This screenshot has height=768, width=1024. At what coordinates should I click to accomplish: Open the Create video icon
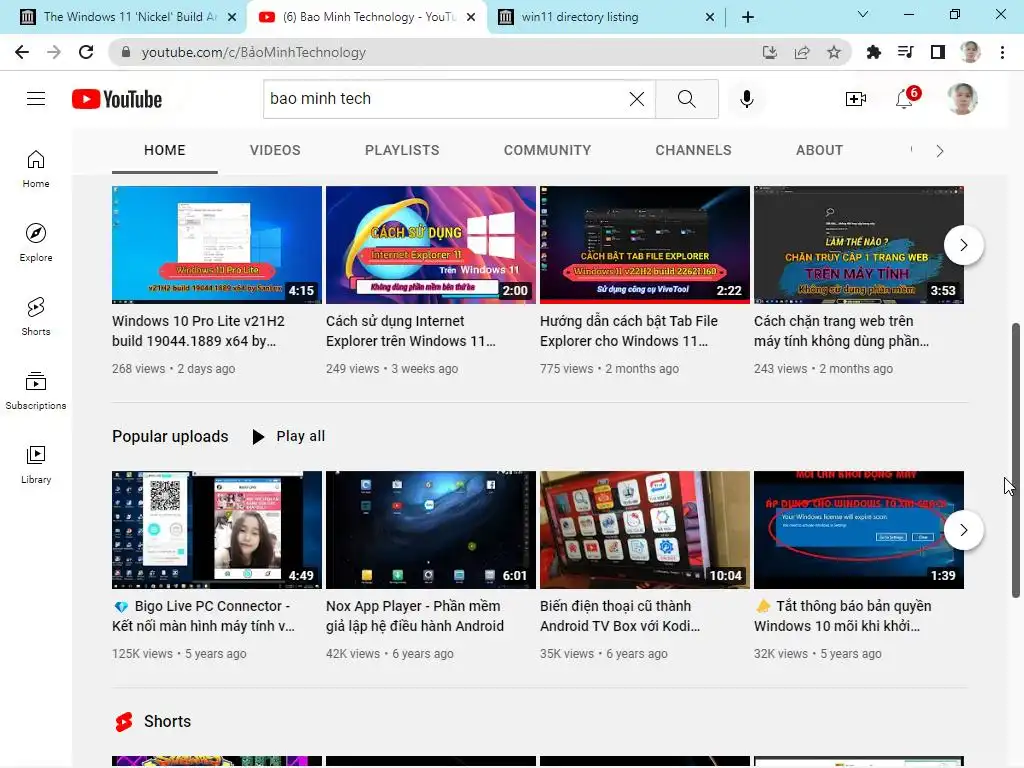click(x=856, y=99)
